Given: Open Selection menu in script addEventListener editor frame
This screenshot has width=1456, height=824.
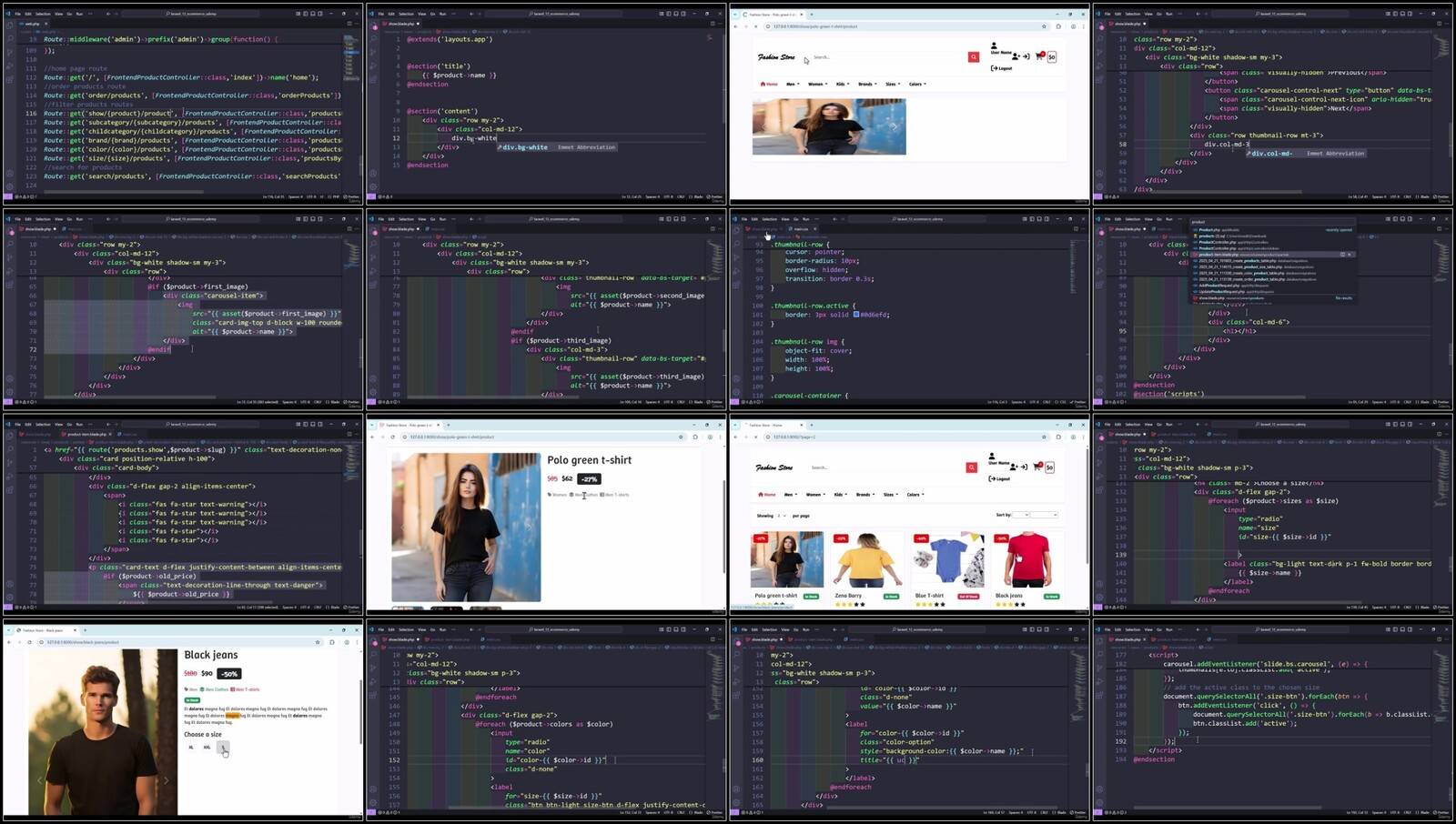Looking at the screenshot, I should click(1135, 629).
